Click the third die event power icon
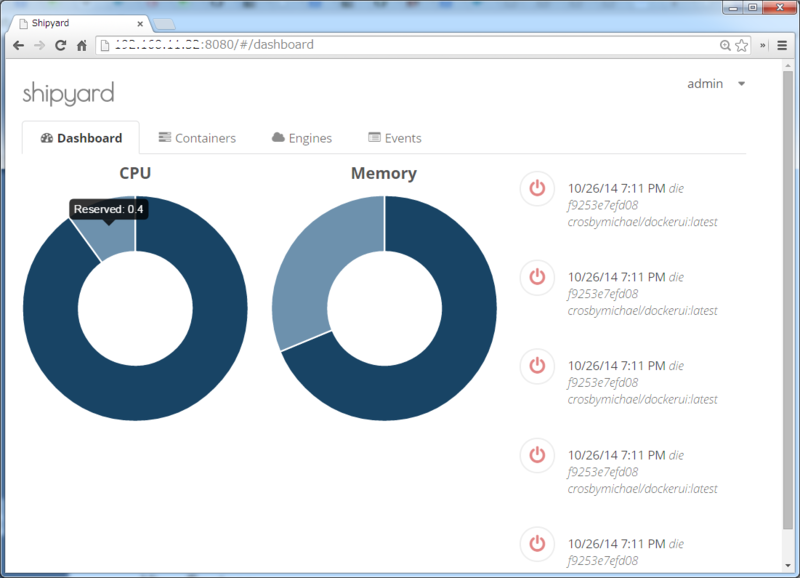Viewport: 800px width, 578px height. (x=537, y=366)
